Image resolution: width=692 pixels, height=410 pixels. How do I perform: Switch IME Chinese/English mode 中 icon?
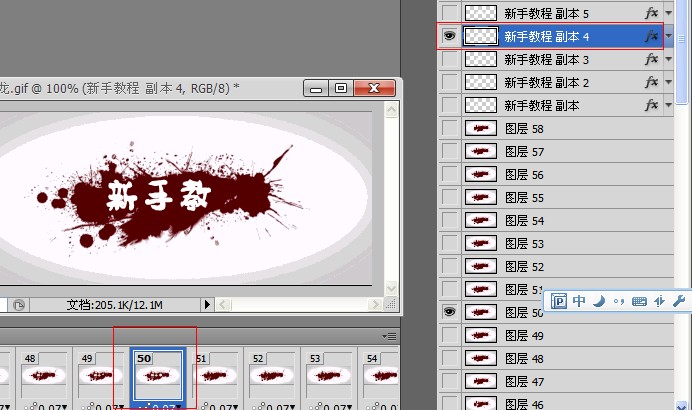click(579, 301)
